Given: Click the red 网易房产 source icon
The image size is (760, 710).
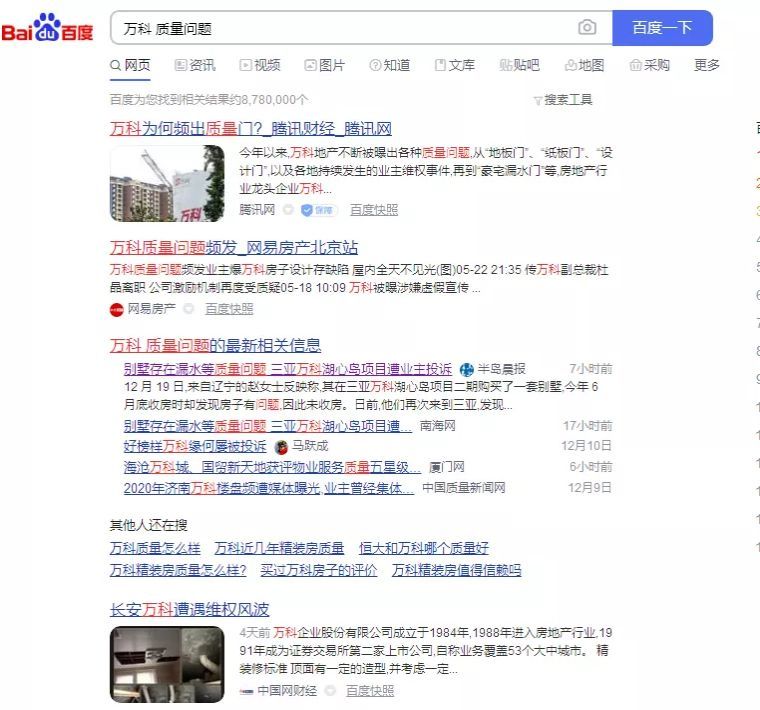Looking at the screenshot, I should [116, 309].
